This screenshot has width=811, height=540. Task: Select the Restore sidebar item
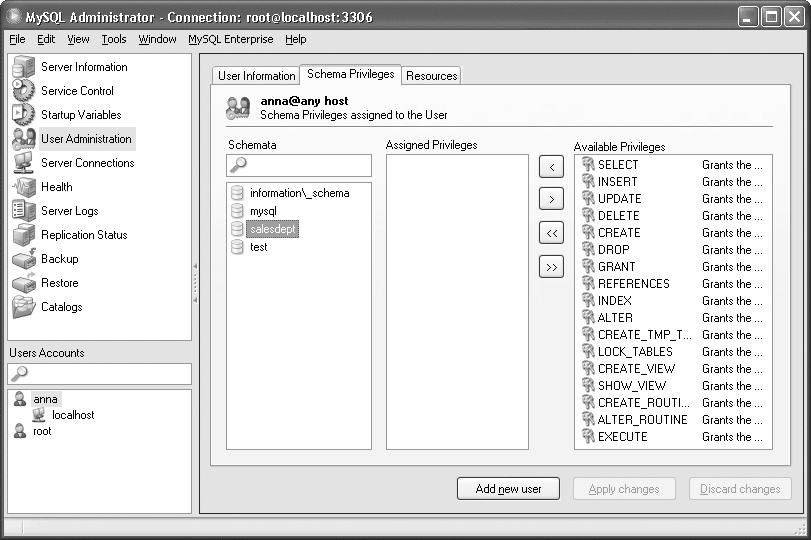click(x=59, y=283)
